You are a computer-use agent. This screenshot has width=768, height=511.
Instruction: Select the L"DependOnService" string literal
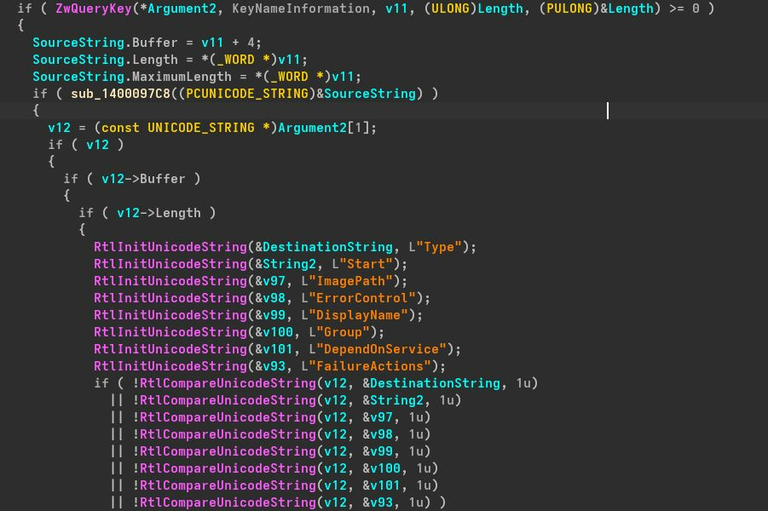coord(378,349)
